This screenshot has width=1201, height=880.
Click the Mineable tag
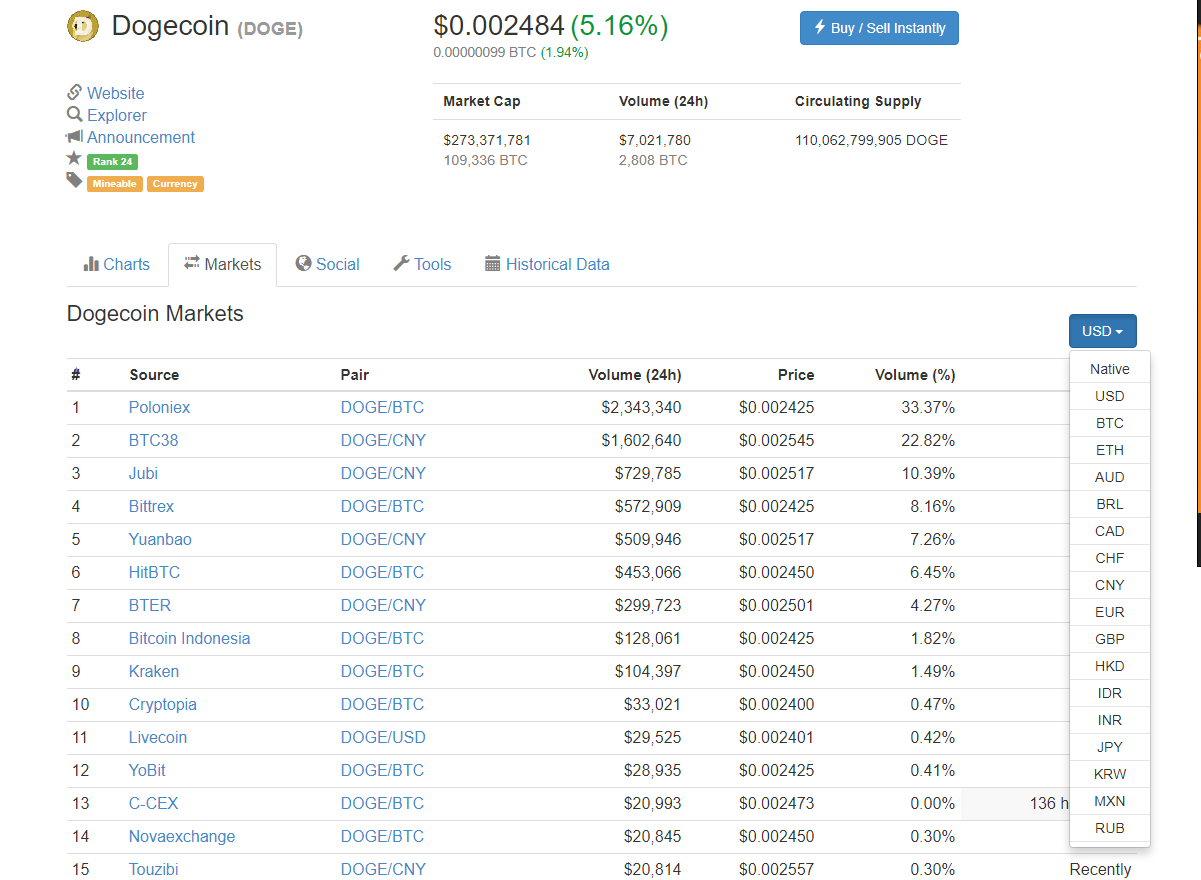pyautogui.click(x=115, y=184)
